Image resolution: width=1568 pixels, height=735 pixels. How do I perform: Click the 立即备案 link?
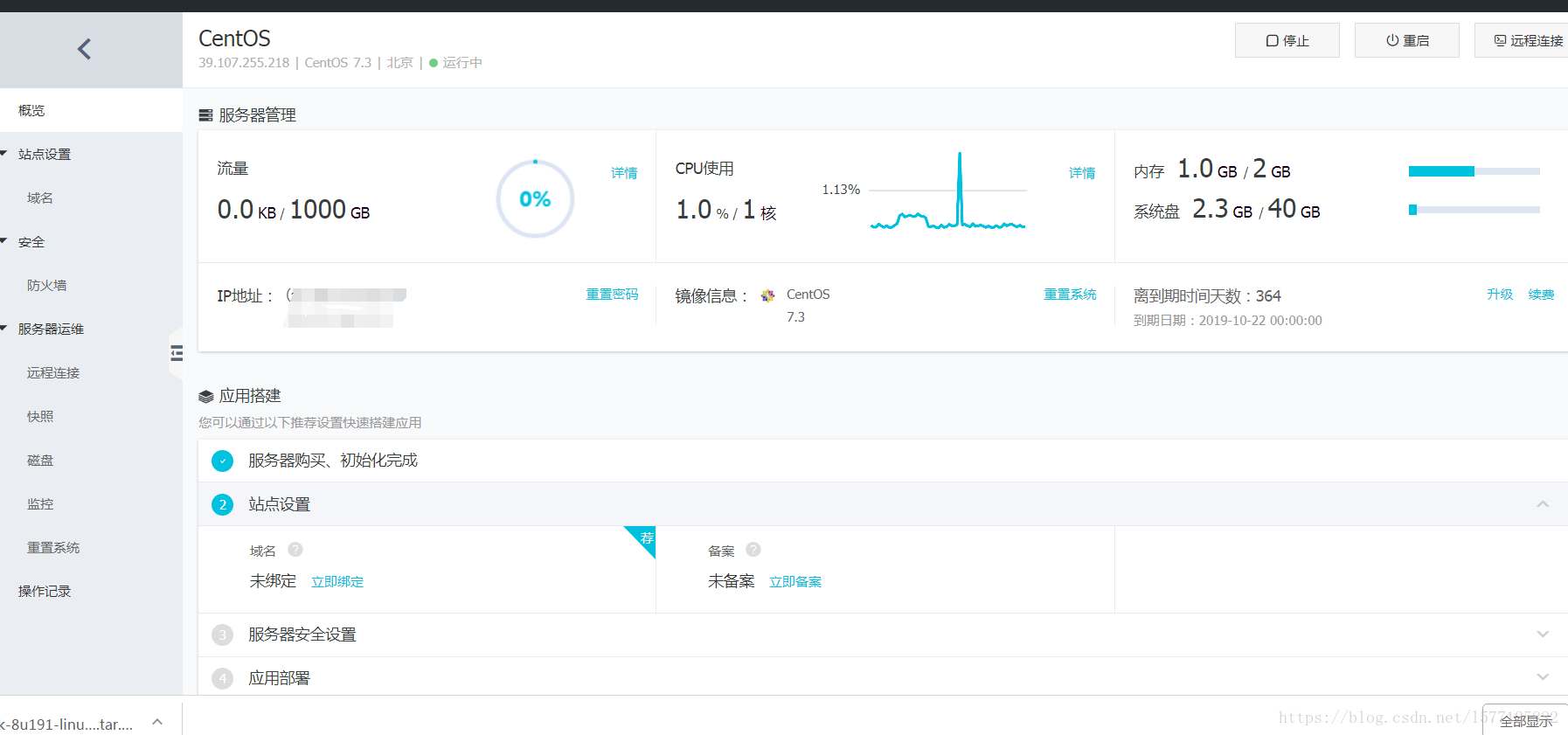(x=795, y=582)
